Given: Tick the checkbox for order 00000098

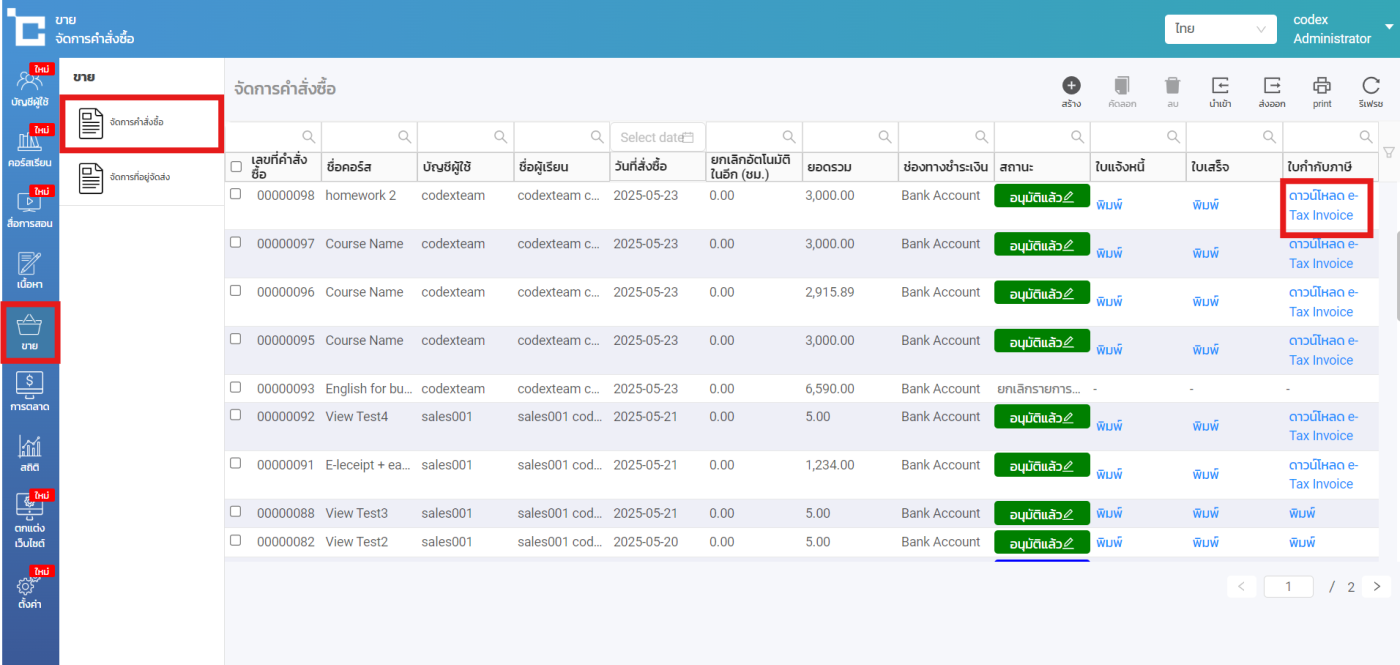Looking at the screenshot, I should 236,194.
